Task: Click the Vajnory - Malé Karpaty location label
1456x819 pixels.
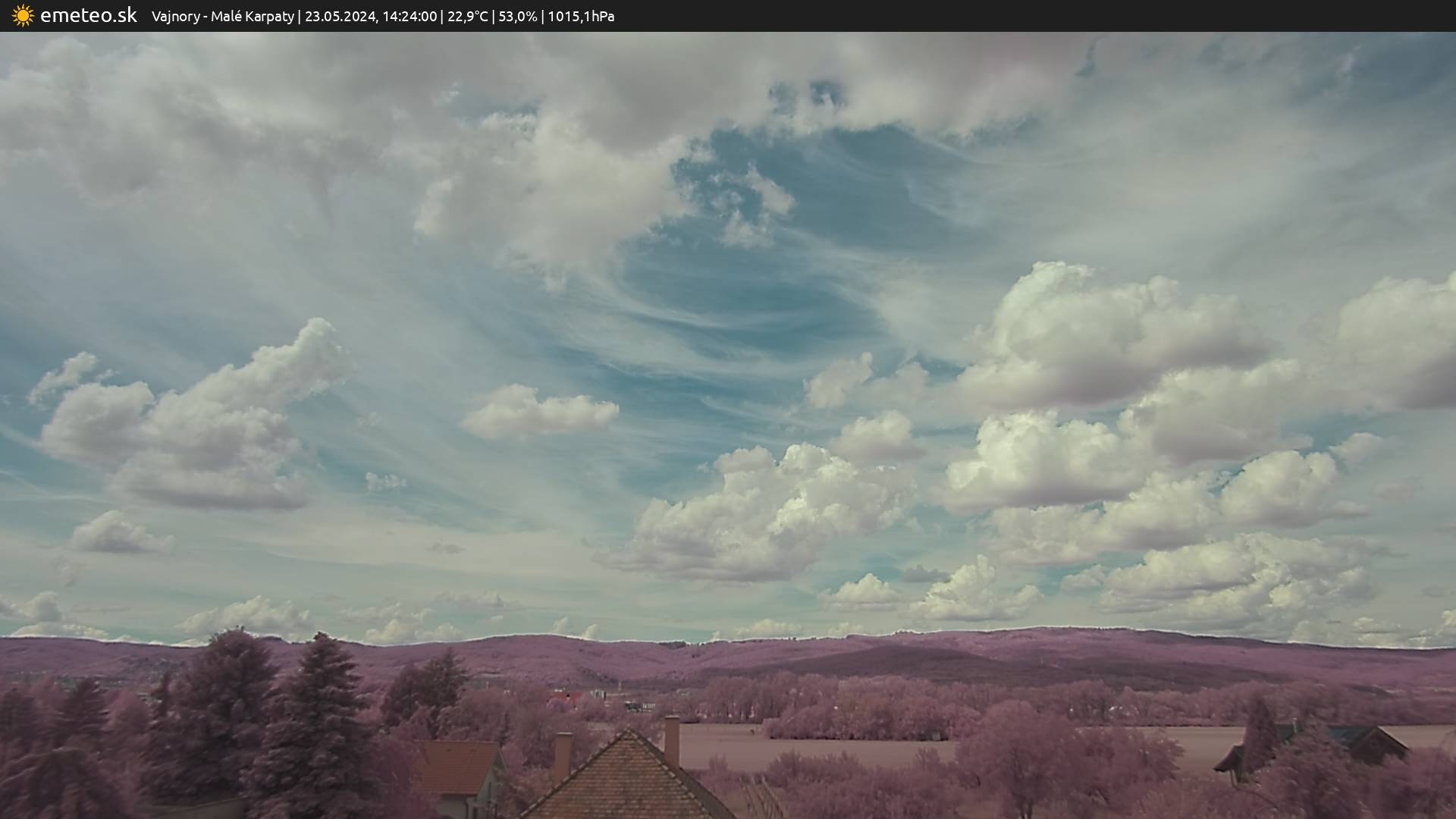Action: [x=222, y=17]
